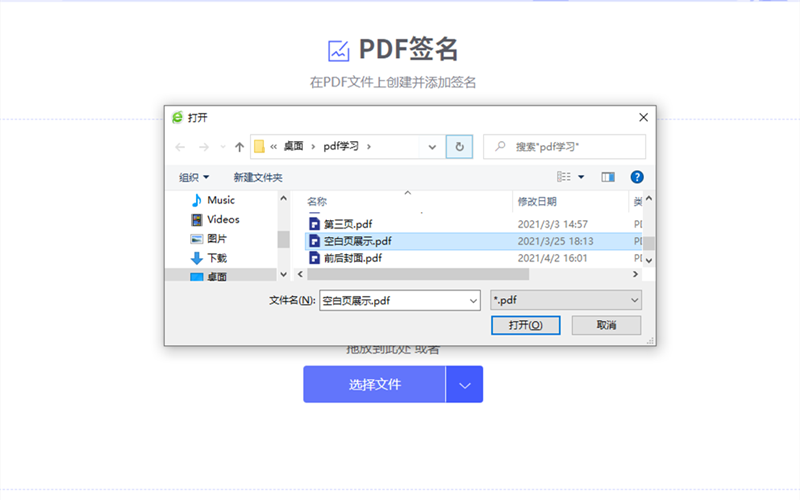This screenshot has width=800, height=500.
Task: Expand the address bar history dropdown
Action: 432,147
